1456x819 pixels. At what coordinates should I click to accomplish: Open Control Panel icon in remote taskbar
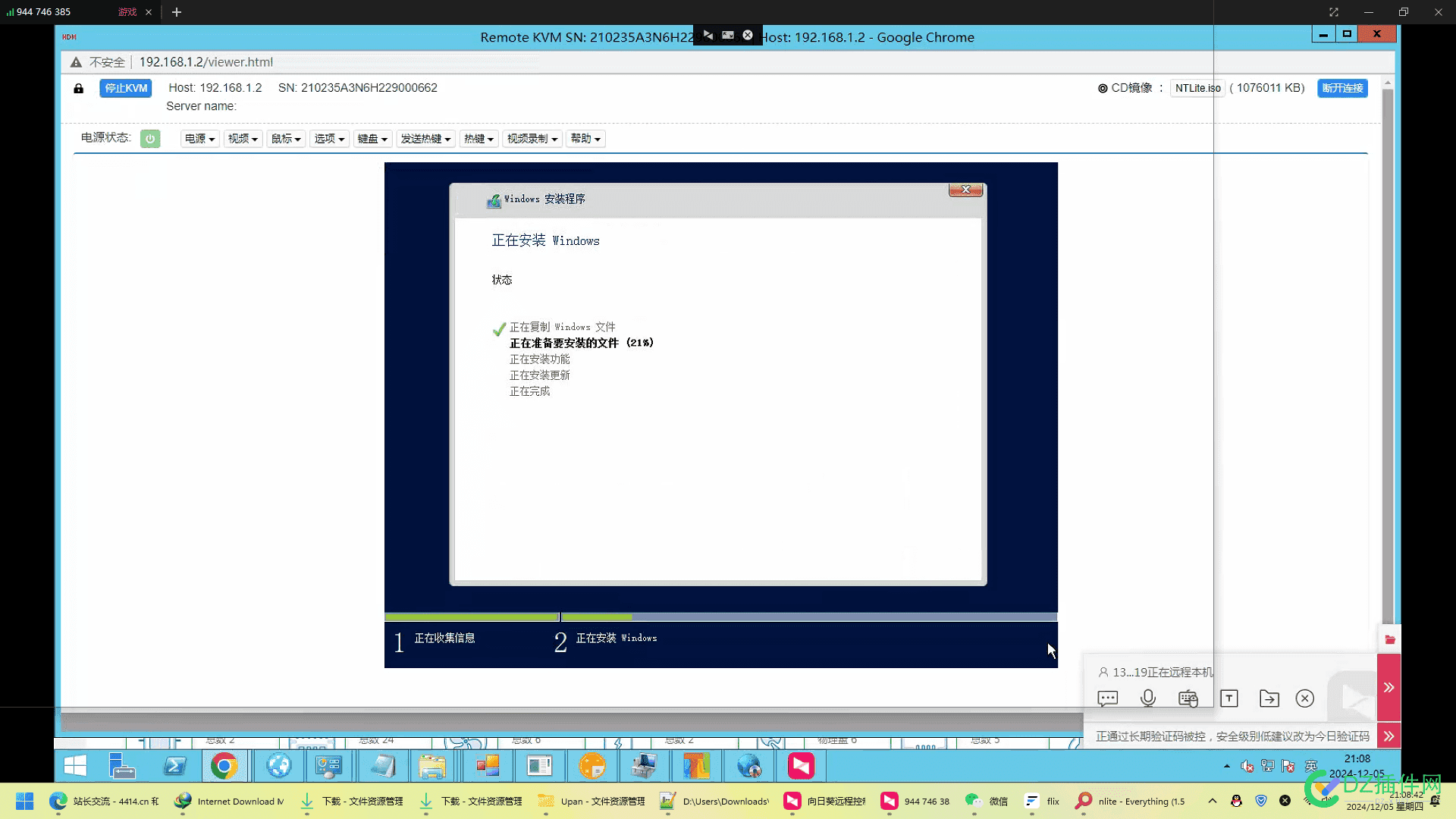(328, 766)
